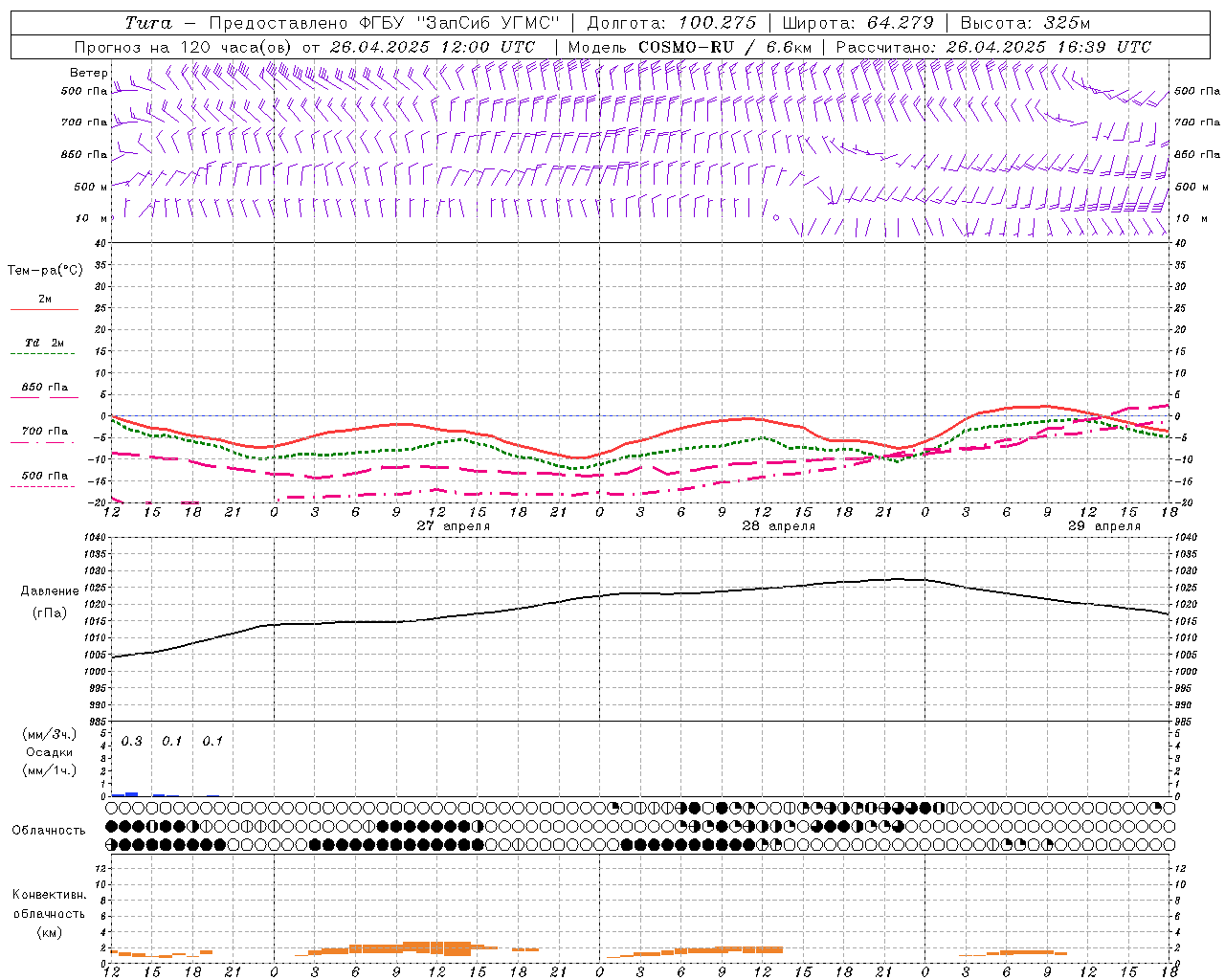
Task: Click the "Модель COSMO-RU / 6.6км" text
Action: (x=690, y=47)
